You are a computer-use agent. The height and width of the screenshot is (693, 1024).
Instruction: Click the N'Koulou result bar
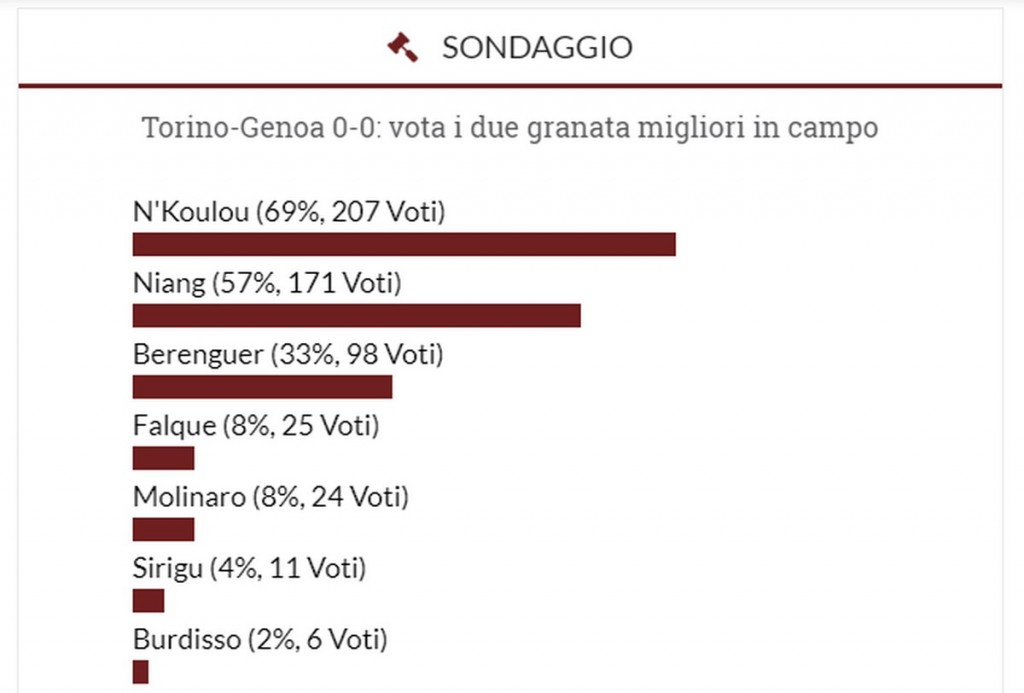coord(404,244)
